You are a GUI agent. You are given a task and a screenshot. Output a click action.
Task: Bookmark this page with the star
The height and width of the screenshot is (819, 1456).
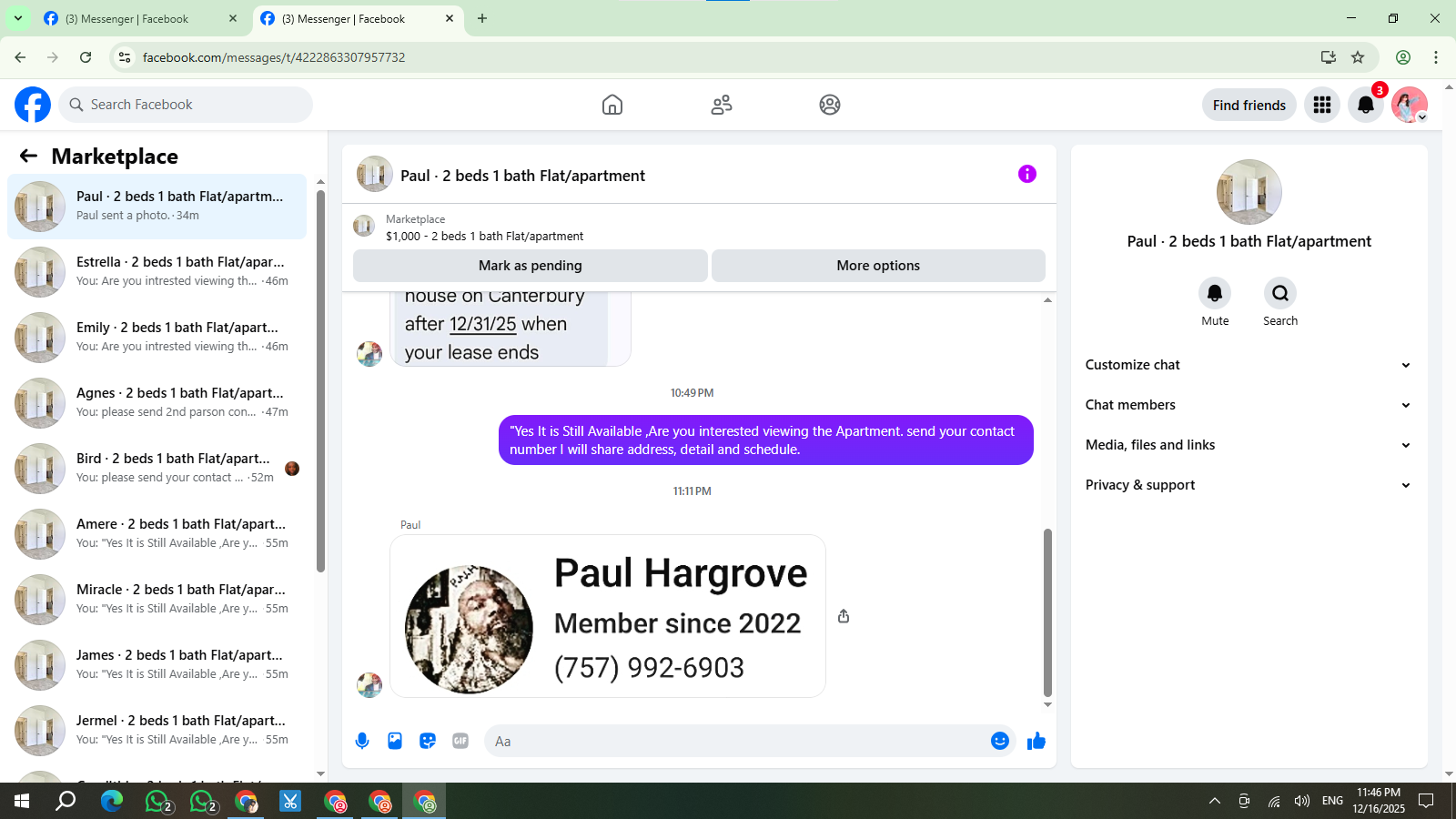tap(1358, 57)
